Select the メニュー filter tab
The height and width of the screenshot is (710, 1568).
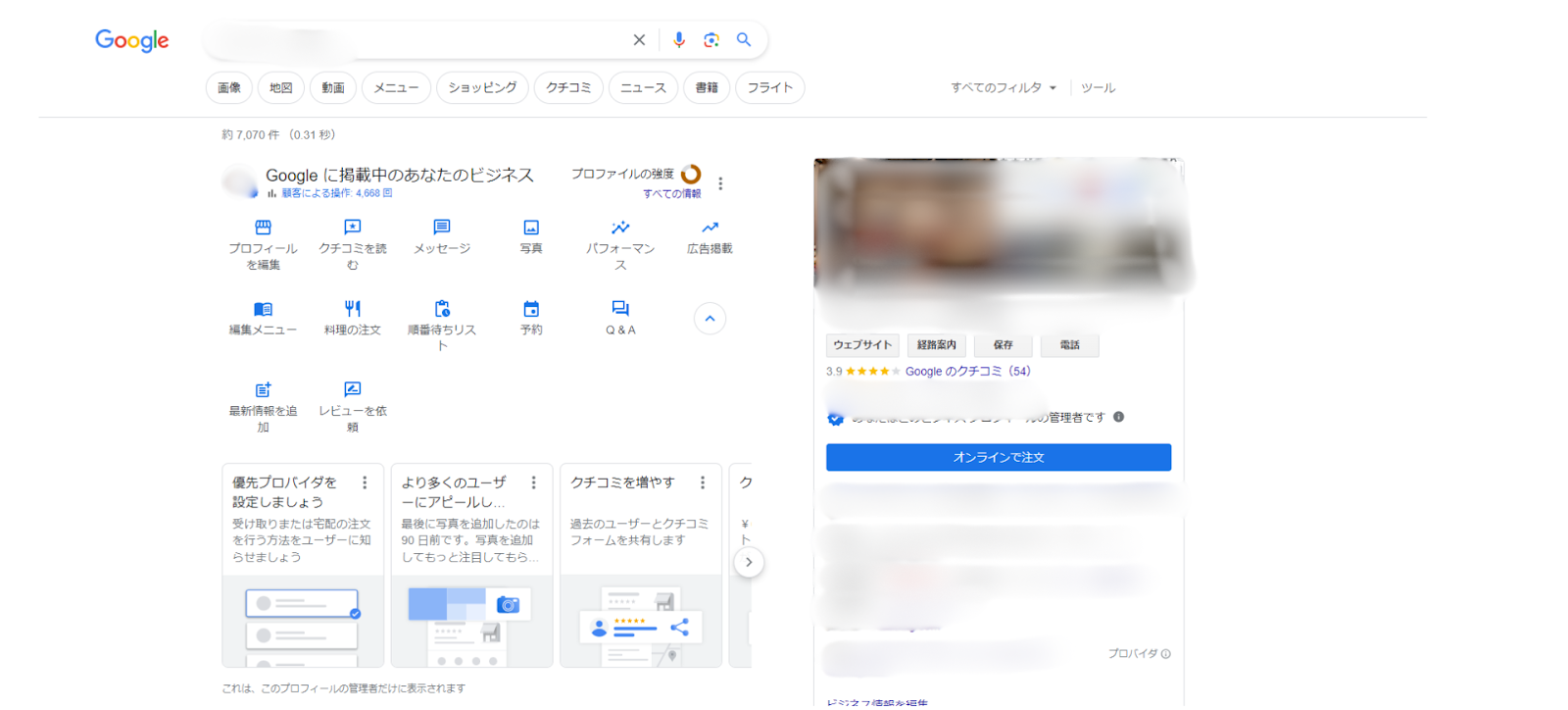396,88
